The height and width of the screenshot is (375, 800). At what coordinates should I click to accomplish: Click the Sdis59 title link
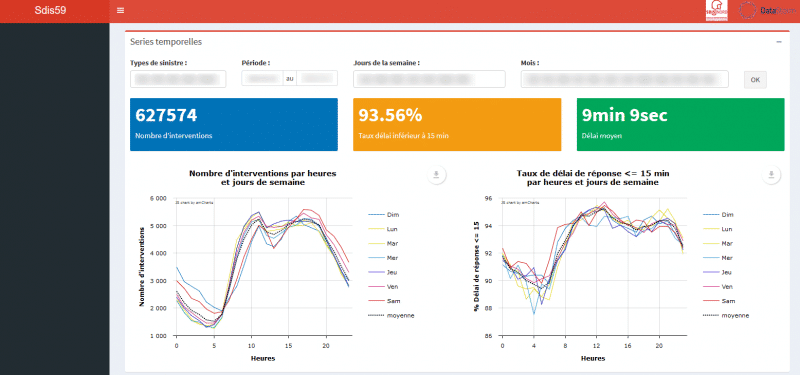pyautogui.click(x=50, y=10)
